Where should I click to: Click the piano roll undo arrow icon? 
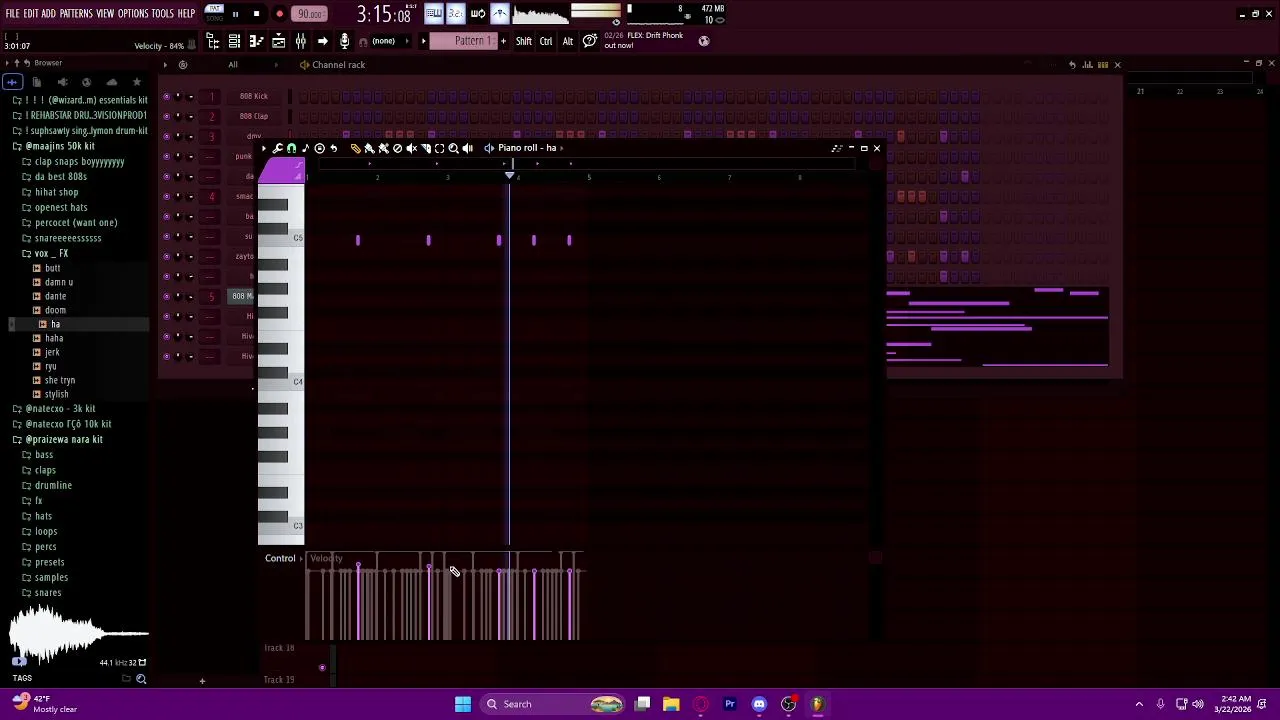click(333, 148)
